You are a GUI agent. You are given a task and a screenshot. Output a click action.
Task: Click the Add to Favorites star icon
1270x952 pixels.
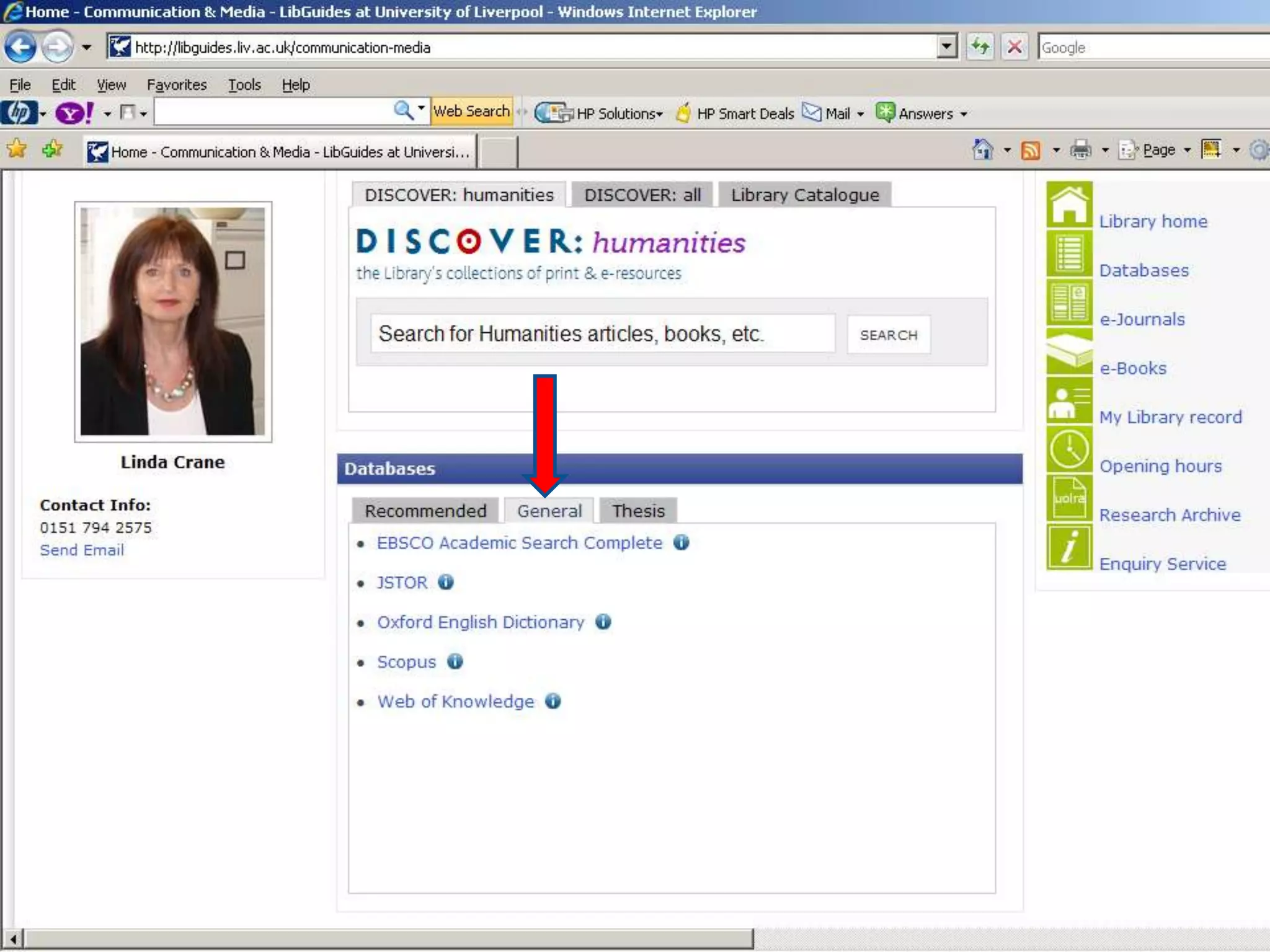(x=53, y=149)
